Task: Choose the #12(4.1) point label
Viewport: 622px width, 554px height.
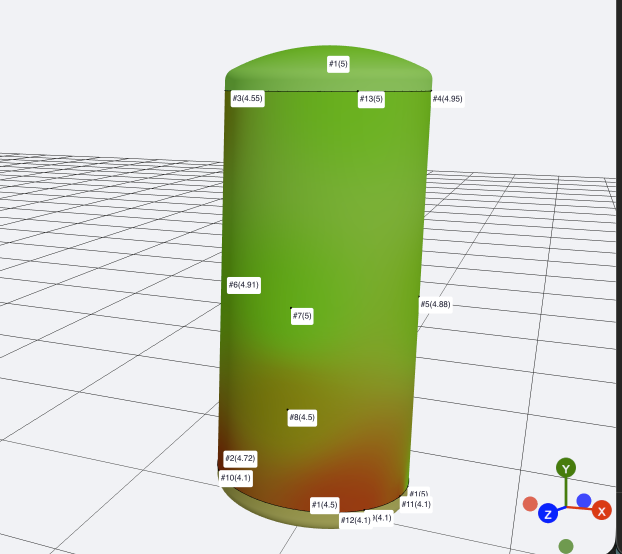Action: click(355, 520)
